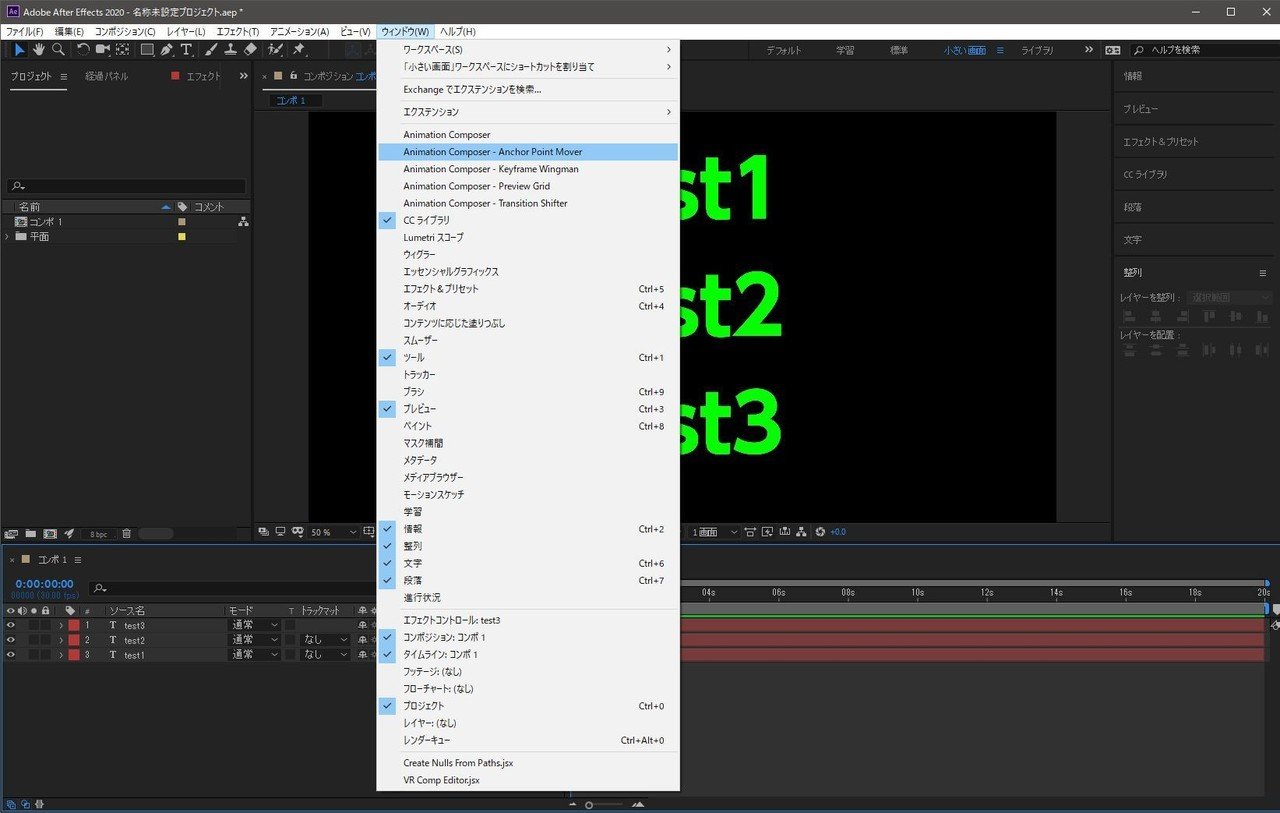This screenshot has height=813, width=1280.
Task: Select the Brush tool
Action: (212, 49)
